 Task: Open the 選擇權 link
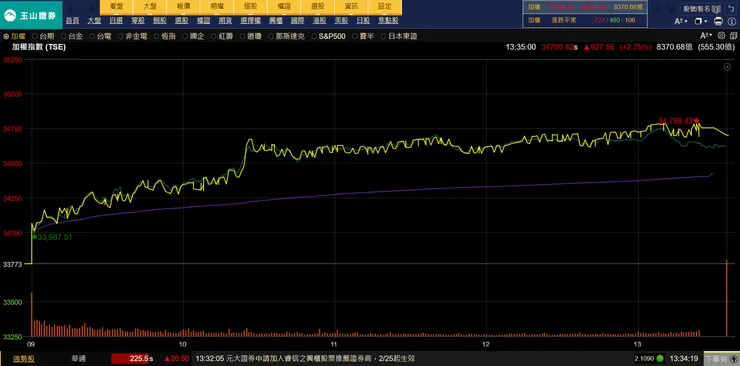pos(250,21)
